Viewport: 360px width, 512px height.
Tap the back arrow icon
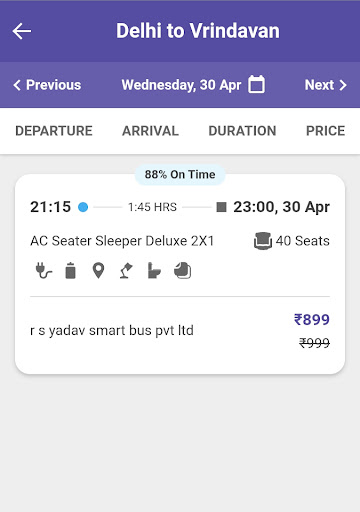coord(22,31)
